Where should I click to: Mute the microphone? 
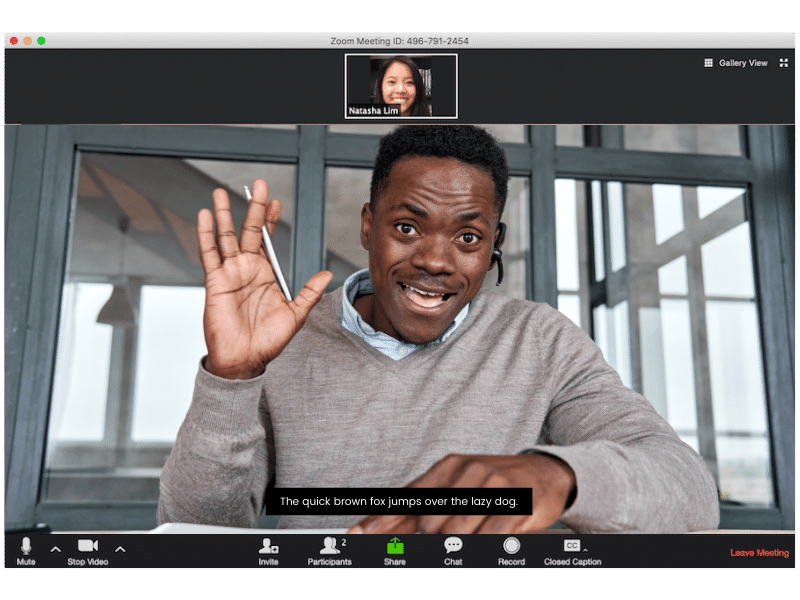25,552
